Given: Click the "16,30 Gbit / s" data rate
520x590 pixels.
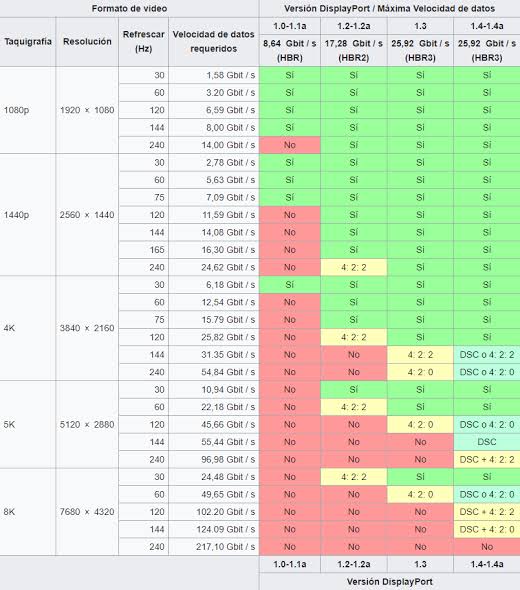Looking at the screenshot, I should (228, 250).
